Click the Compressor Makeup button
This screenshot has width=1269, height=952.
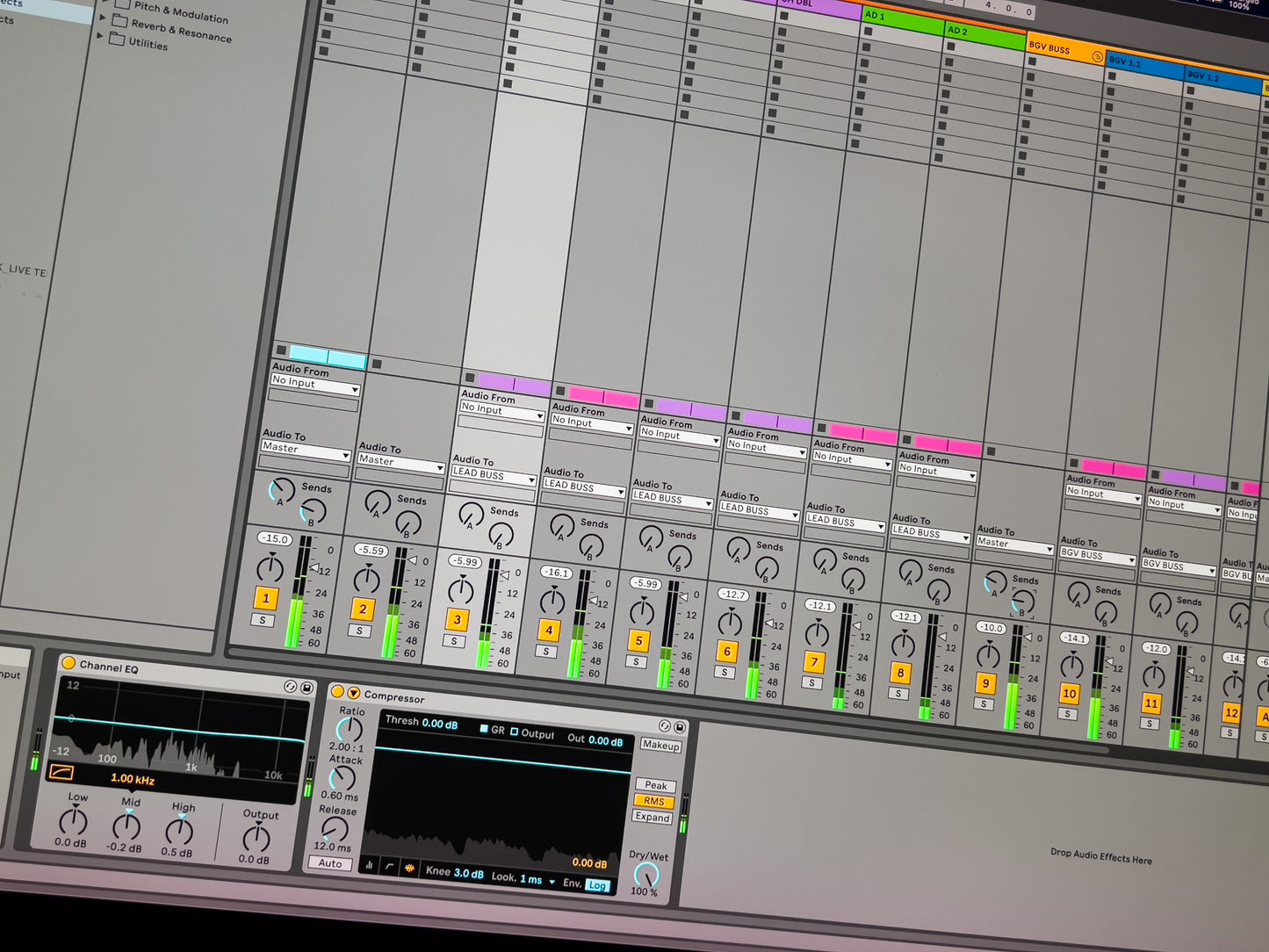click(x=660, y=746)
